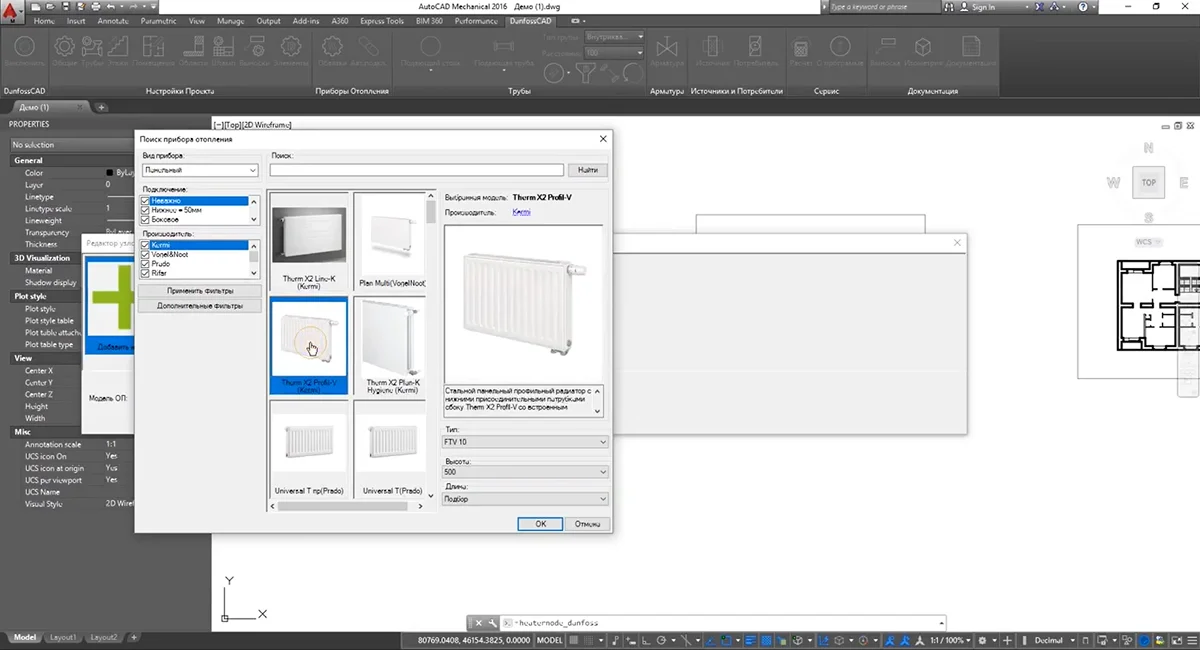
Task: Open the Тип трубы dropdown in ribbon
Action: pos(614,37)
